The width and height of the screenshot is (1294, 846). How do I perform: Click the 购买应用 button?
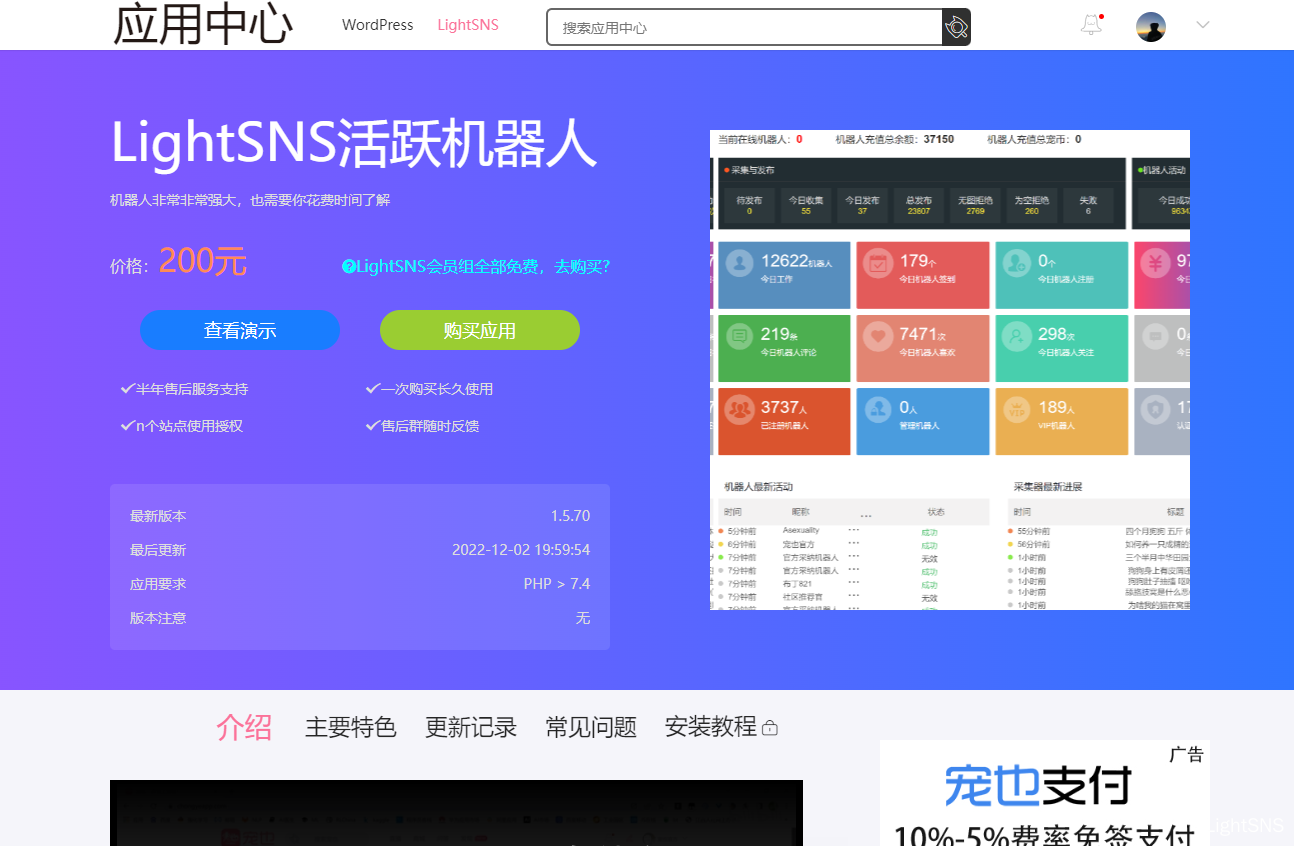pos(480,330)
